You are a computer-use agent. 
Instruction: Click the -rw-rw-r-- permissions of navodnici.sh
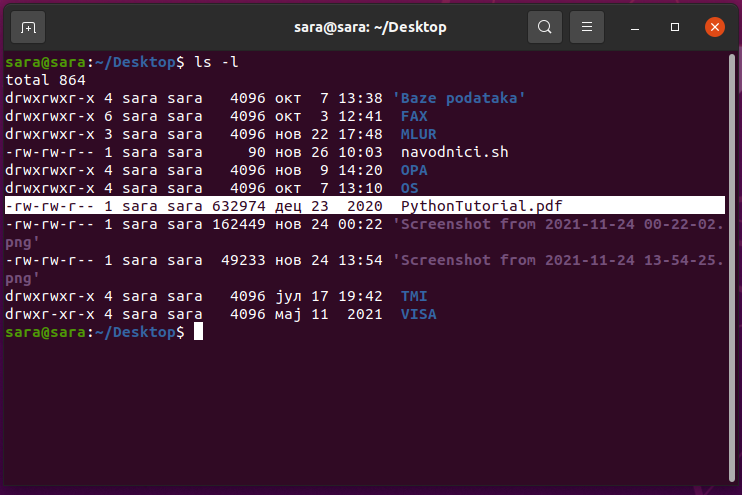50,152
